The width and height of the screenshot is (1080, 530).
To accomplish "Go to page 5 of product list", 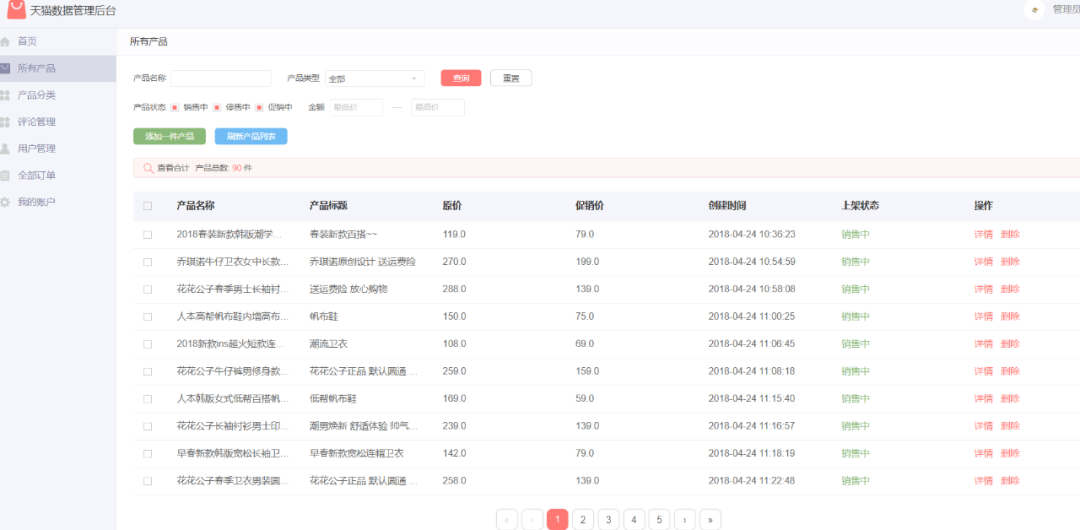I will [x=659, y=520].
